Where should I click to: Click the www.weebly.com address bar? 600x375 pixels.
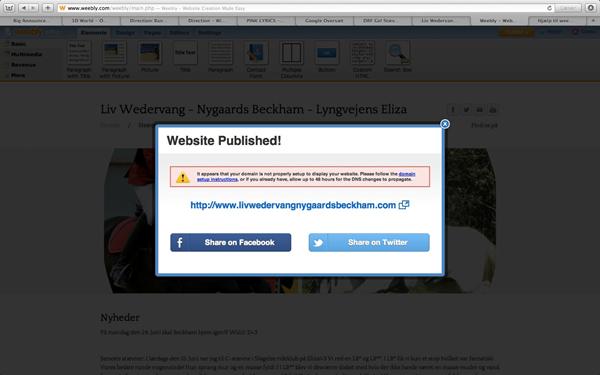tap(302, 8)
